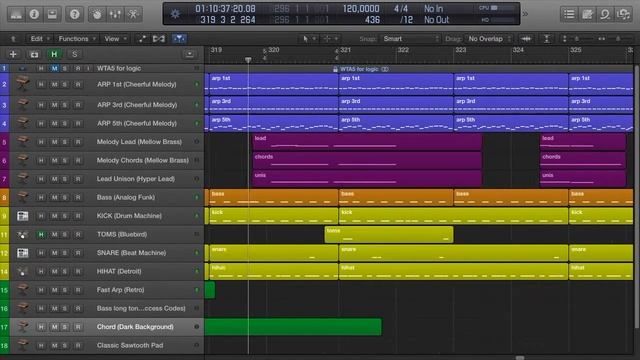Open the Library panel icon
The width and height of the screenshot is (640, 360).
coord(16,14)
